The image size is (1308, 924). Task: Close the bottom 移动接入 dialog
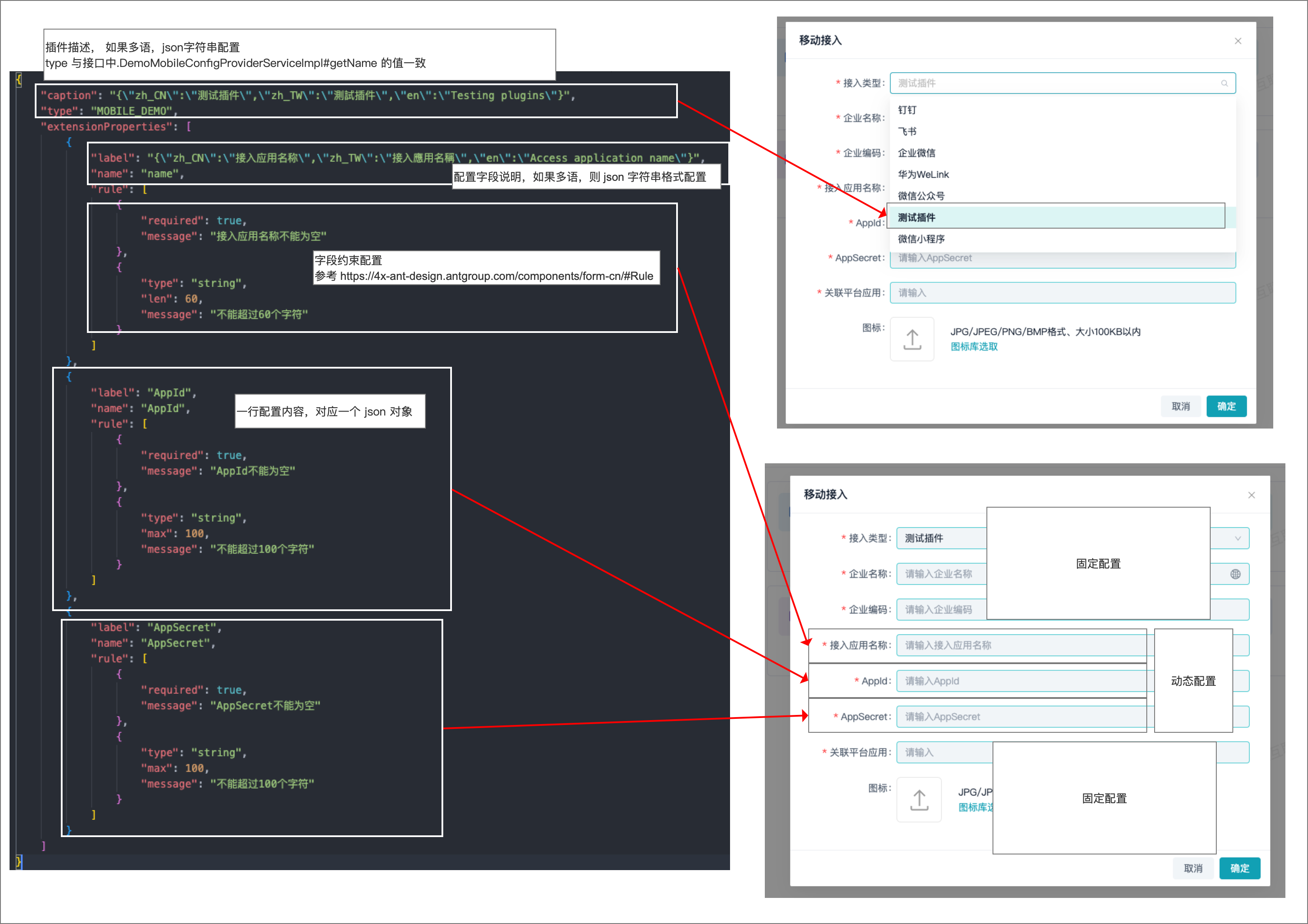pos(1251,495)
